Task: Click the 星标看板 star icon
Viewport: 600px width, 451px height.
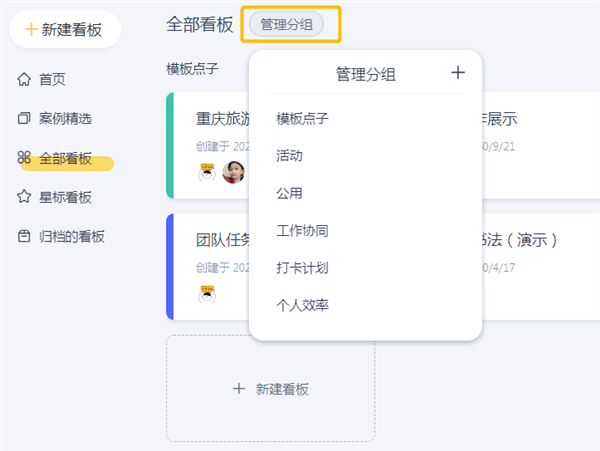Action: click(x=24, y=197)
